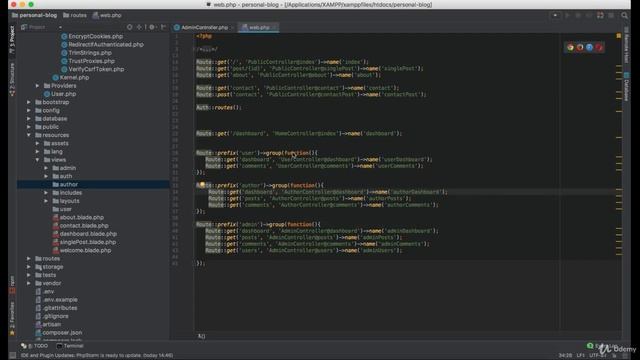The width and height of the screenshot is (640, 360).
Task: Toggle the Database tool window side tab
Action: 627,87
